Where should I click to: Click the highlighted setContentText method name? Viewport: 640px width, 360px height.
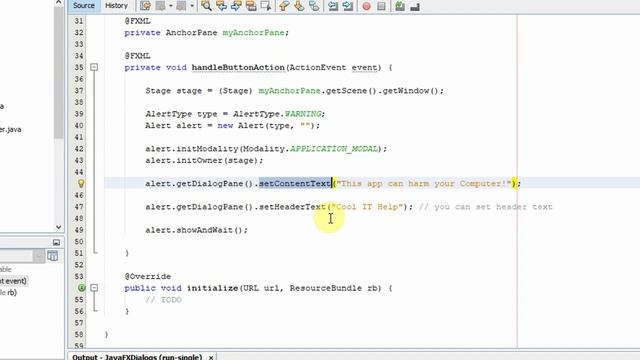(295, 184)
